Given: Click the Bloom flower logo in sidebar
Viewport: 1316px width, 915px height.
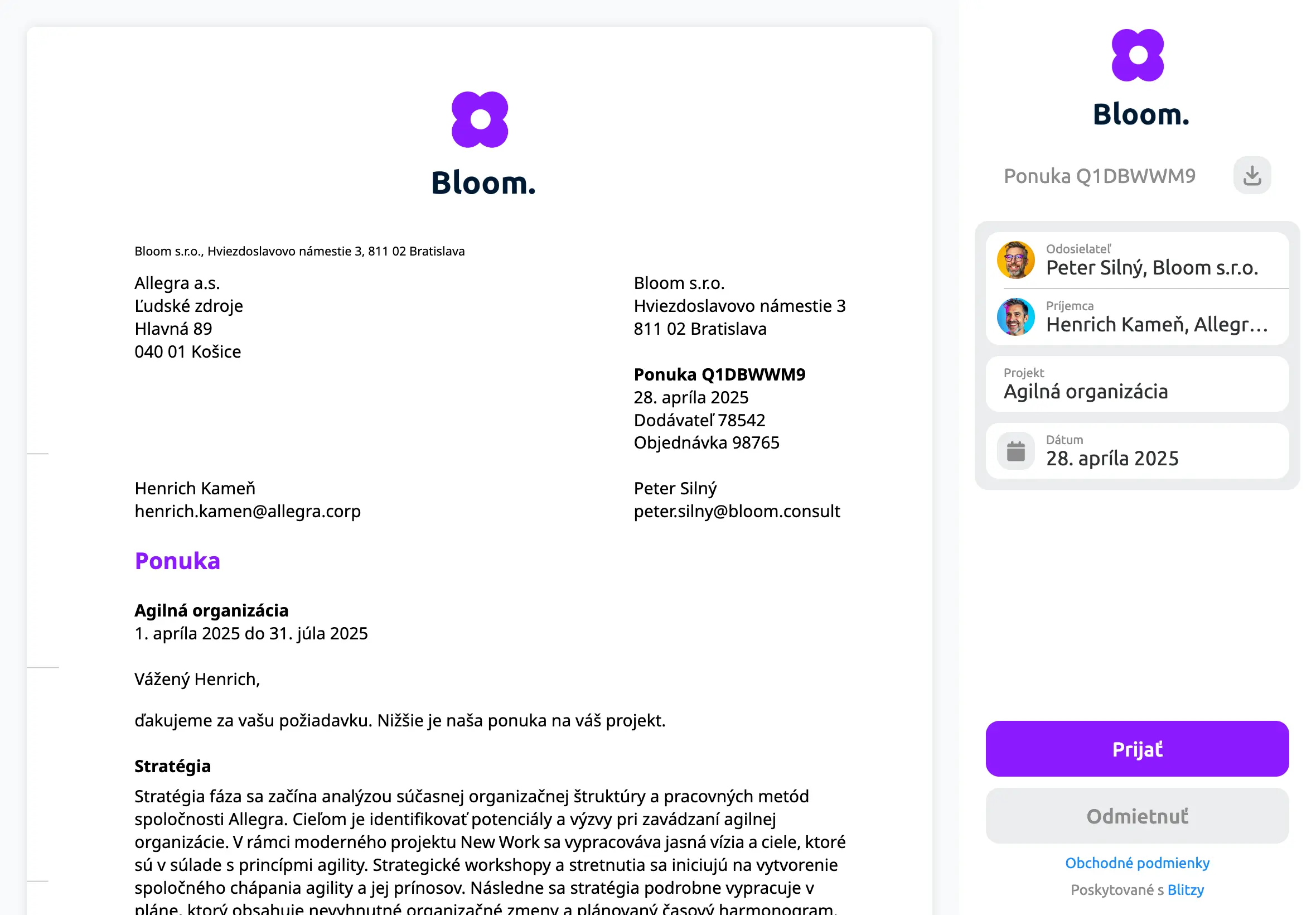Looking at the screenshot, I should click(1136, 56).
